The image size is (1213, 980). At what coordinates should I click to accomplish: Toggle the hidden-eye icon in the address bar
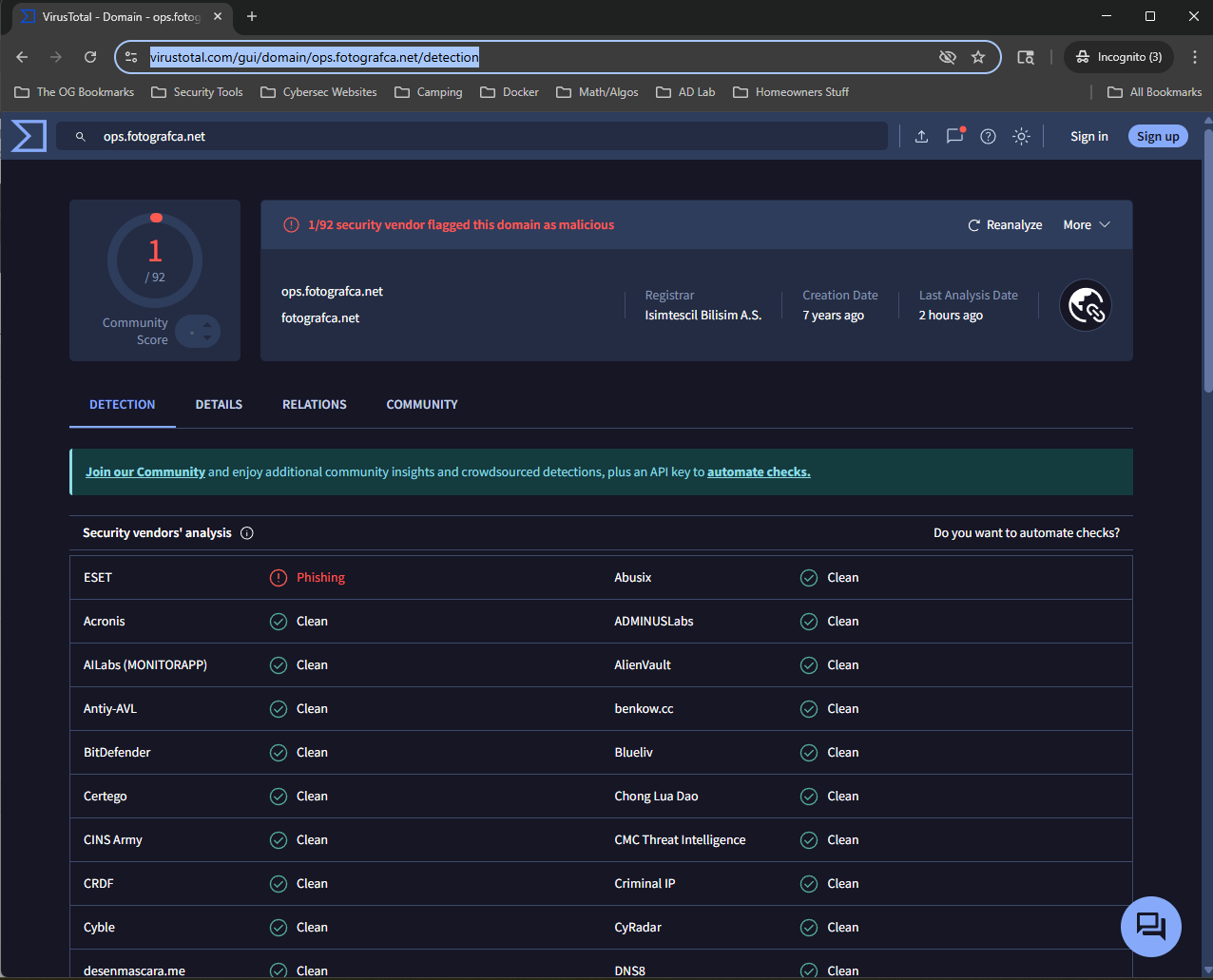click(947, 57)
